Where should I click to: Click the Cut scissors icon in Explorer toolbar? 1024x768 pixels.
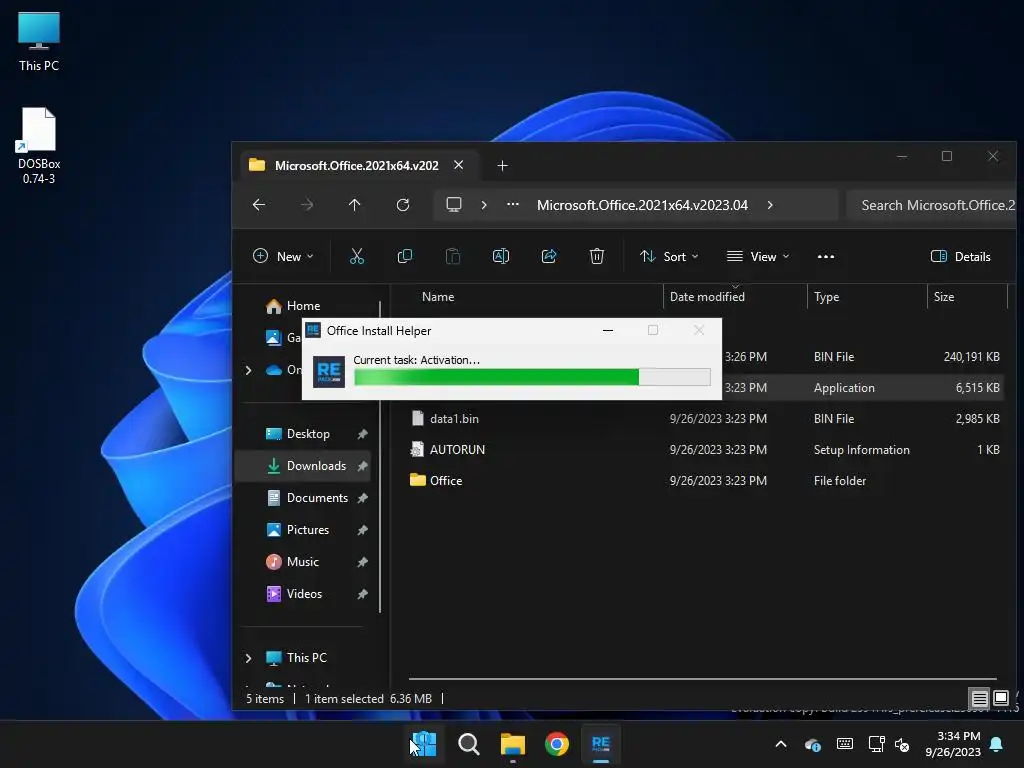coord(357,257)
